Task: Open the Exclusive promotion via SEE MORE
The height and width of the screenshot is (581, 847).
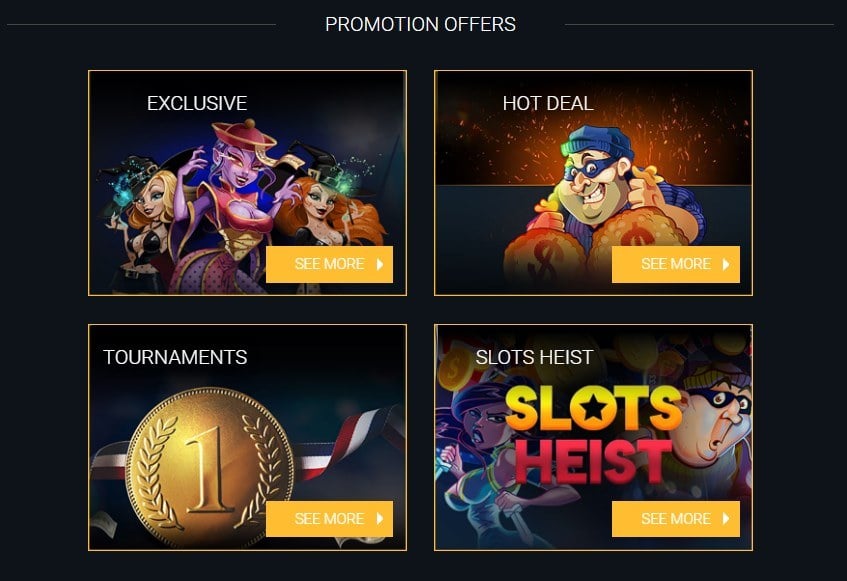Action: click(x=330, y=264)
